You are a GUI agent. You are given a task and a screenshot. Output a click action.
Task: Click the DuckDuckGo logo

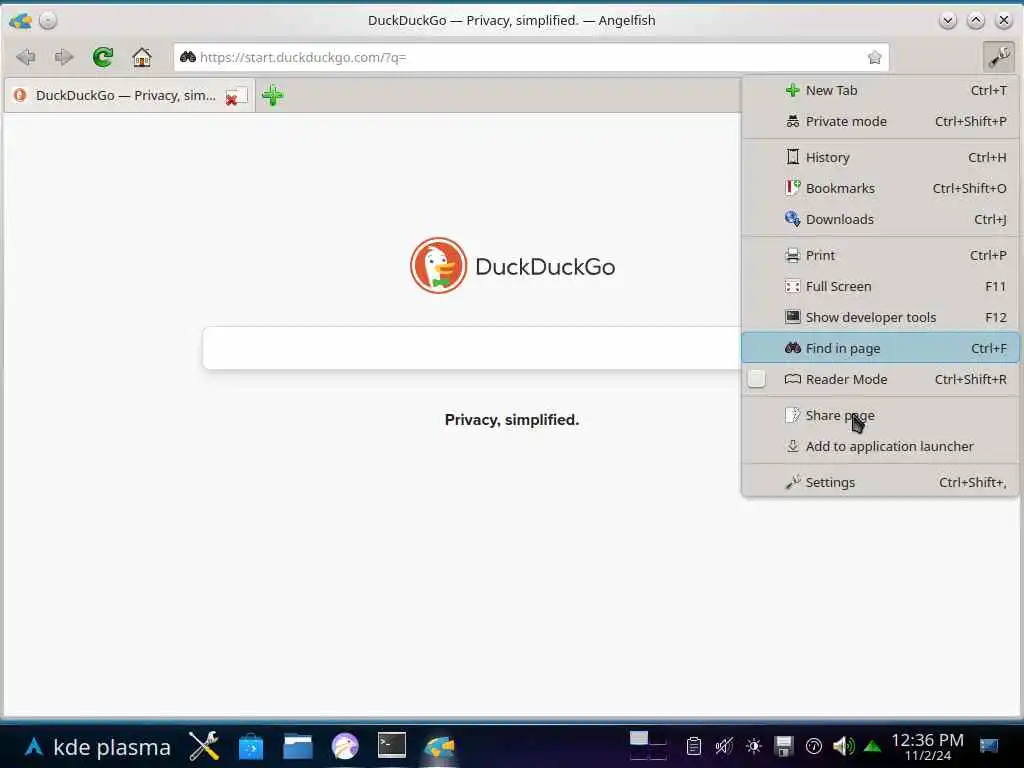pos(513,266)
